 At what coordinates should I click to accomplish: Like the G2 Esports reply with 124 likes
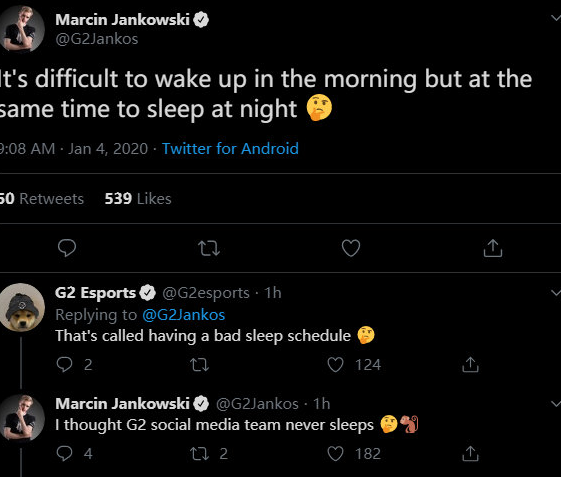pyautogui.click(x=336, y=365)
